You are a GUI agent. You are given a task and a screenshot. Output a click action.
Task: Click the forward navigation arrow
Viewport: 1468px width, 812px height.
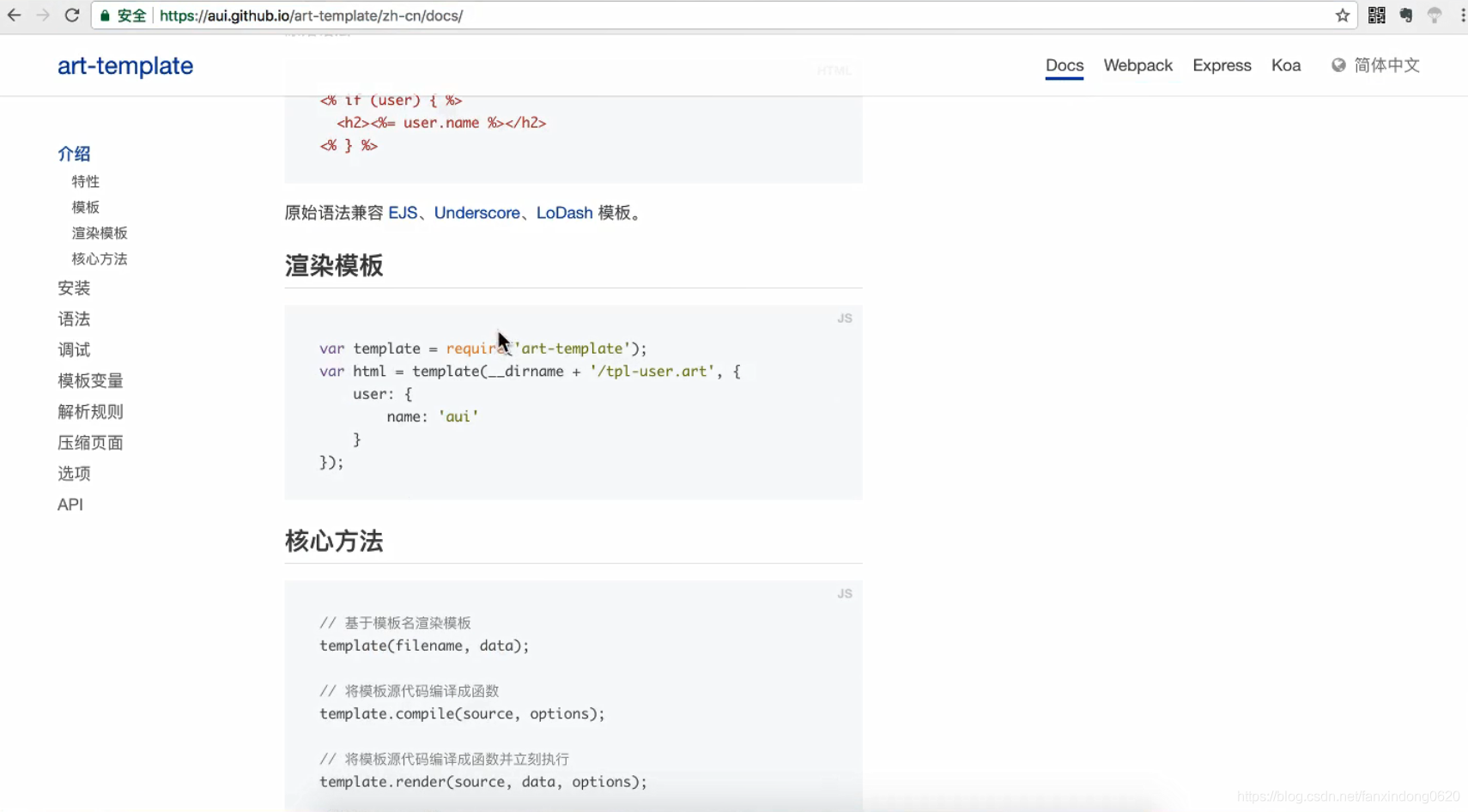pos(43,15)
